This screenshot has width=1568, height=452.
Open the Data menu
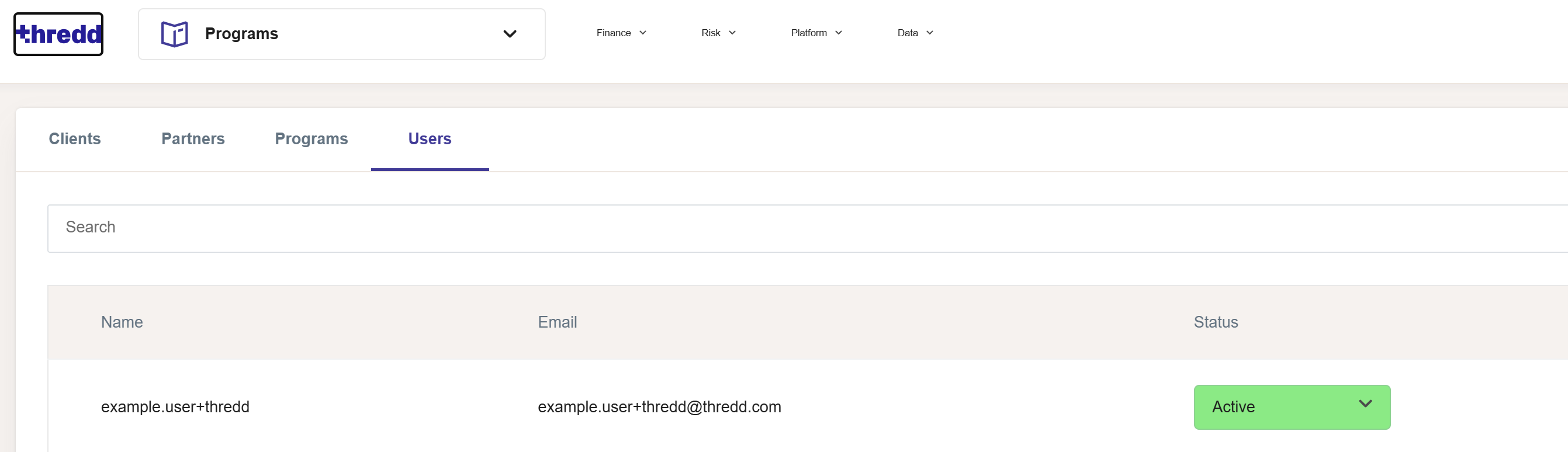(915, 33)
